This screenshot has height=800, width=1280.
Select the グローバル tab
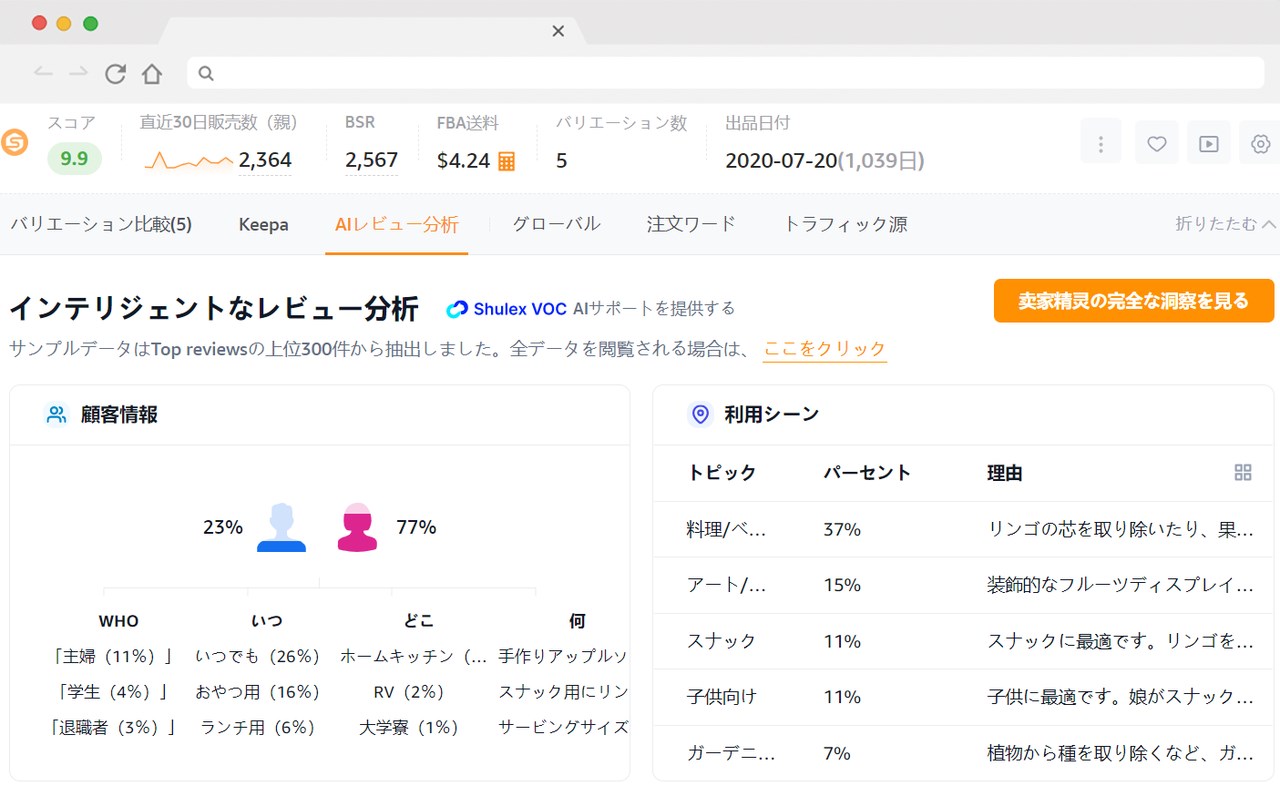(556, 224)
